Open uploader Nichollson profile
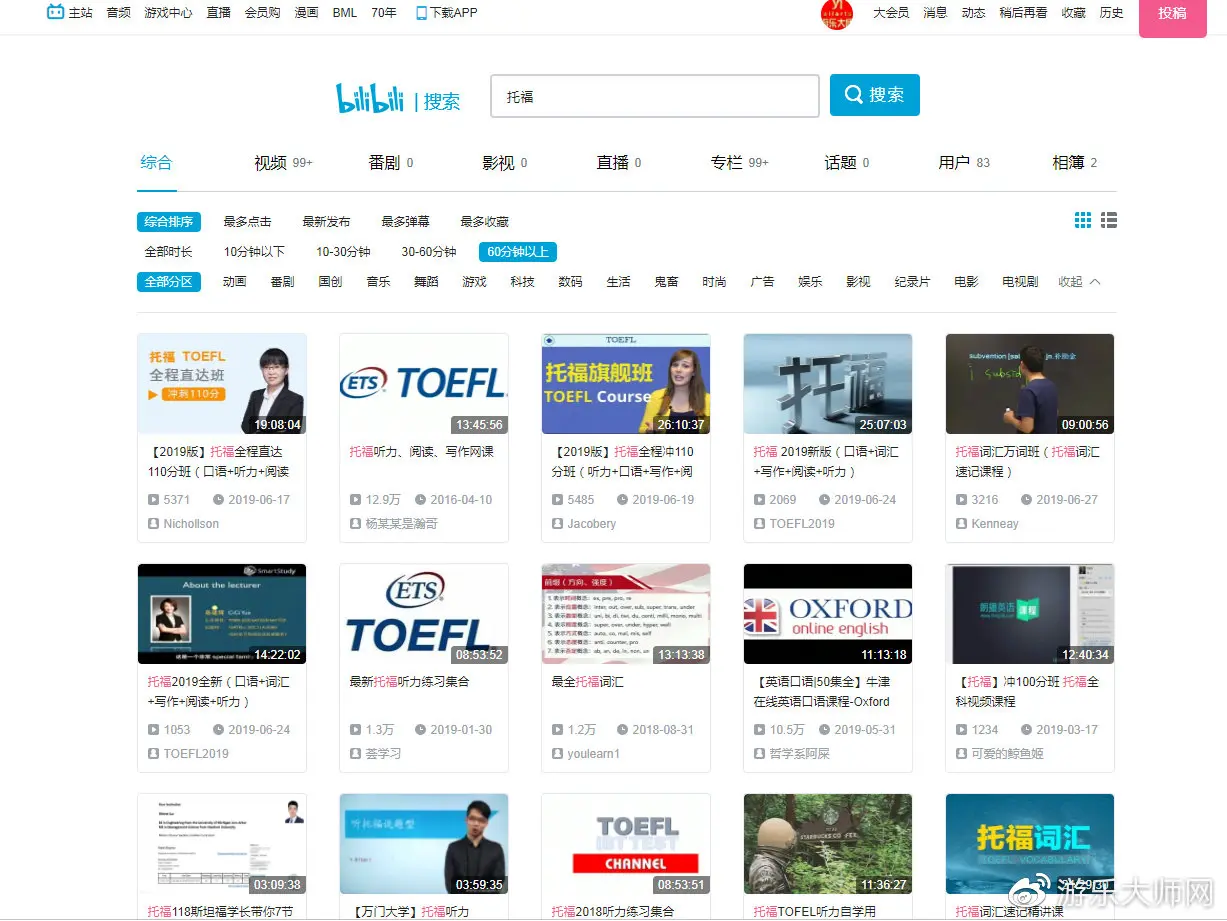Viewport: 1227px width, 921px height. 191,524
